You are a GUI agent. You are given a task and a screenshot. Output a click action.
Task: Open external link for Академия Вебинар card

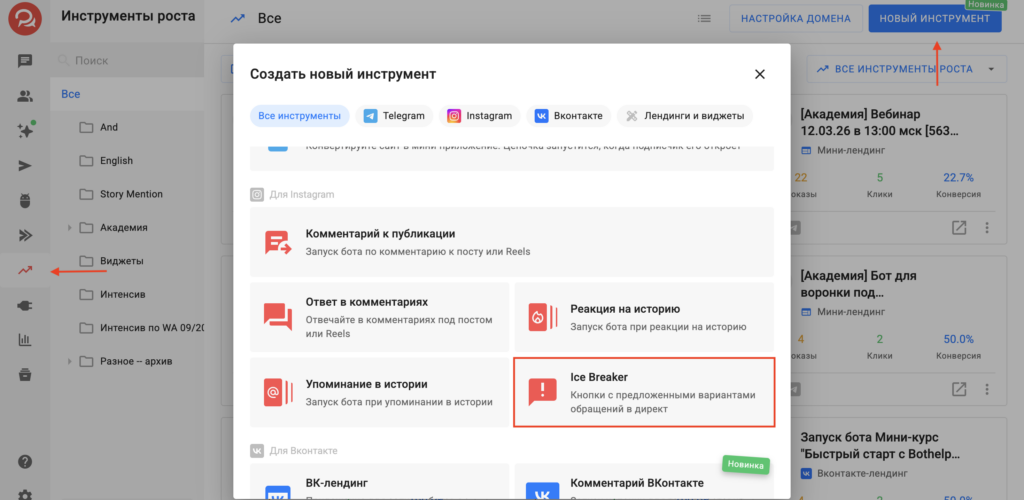tap(959, 228)
